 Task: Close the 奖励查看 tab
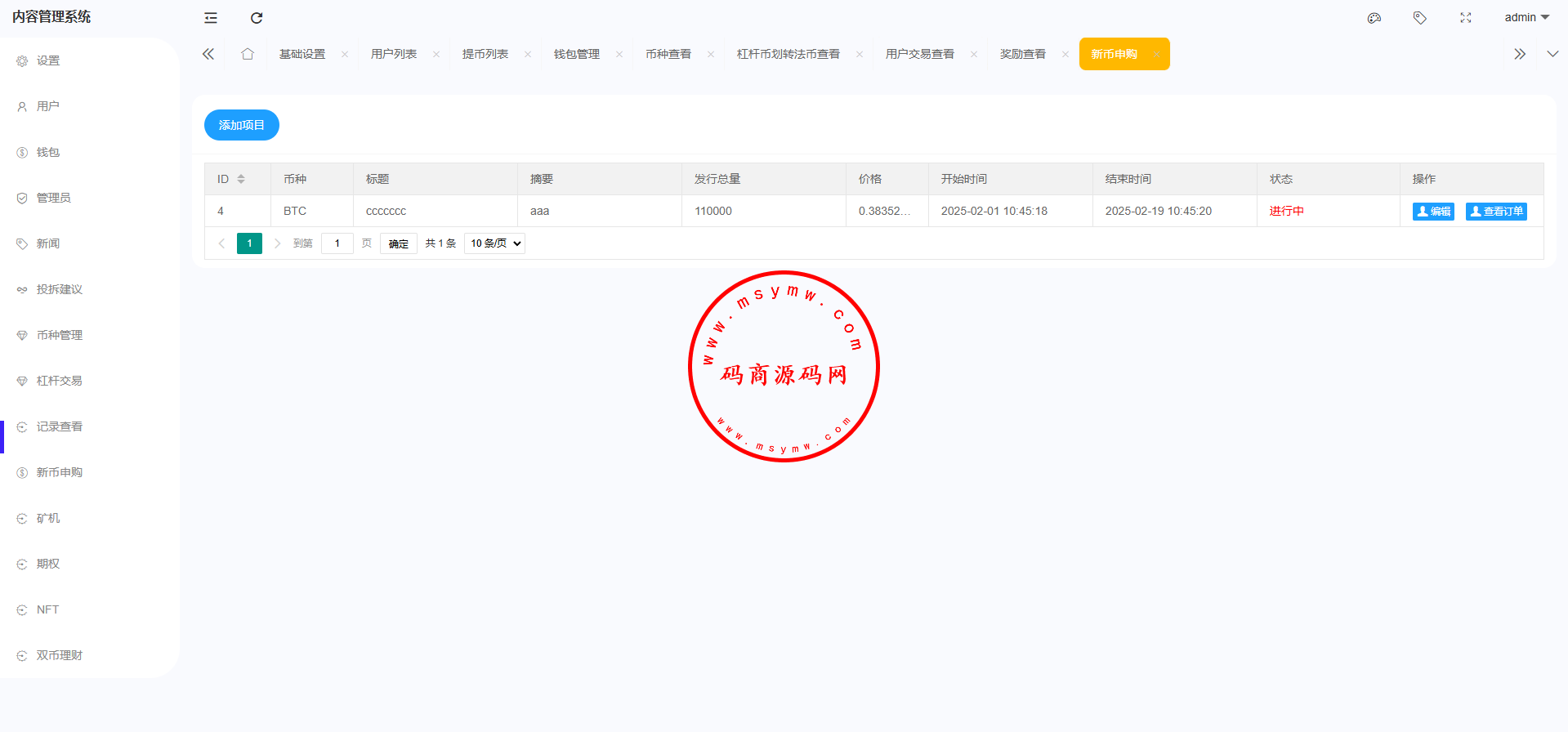coord(1065,54)
